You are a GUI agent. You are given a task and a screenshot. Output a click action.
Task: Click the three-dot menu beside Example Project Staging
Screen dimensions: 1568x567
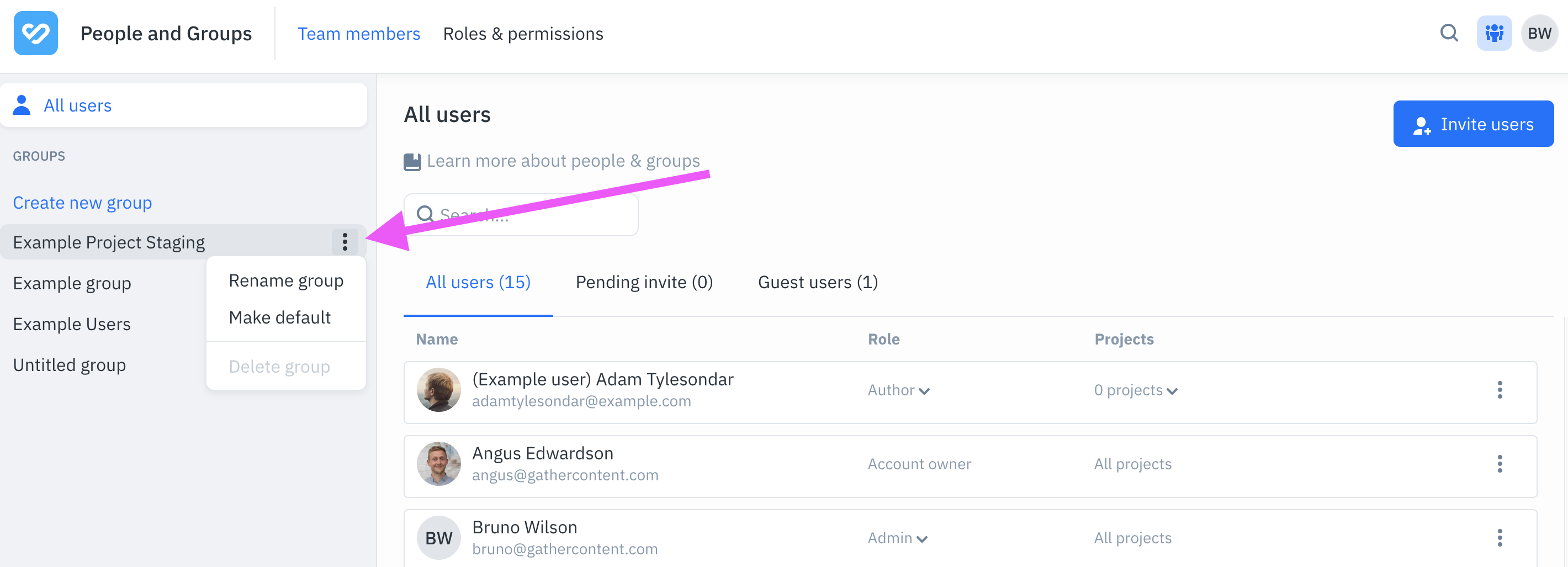tap(345, 241)
